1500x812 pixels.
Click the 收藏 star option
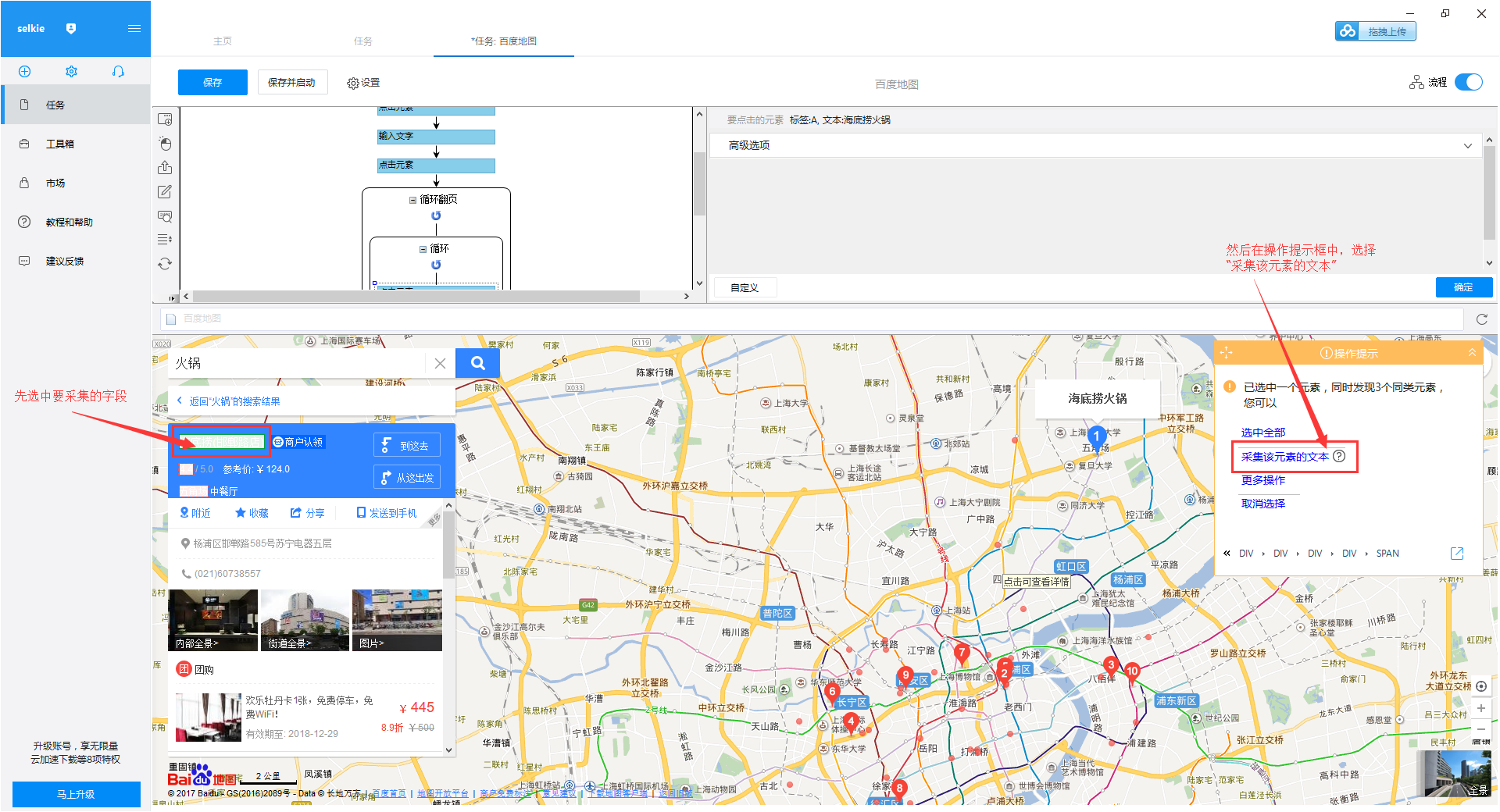pos(252,513)
